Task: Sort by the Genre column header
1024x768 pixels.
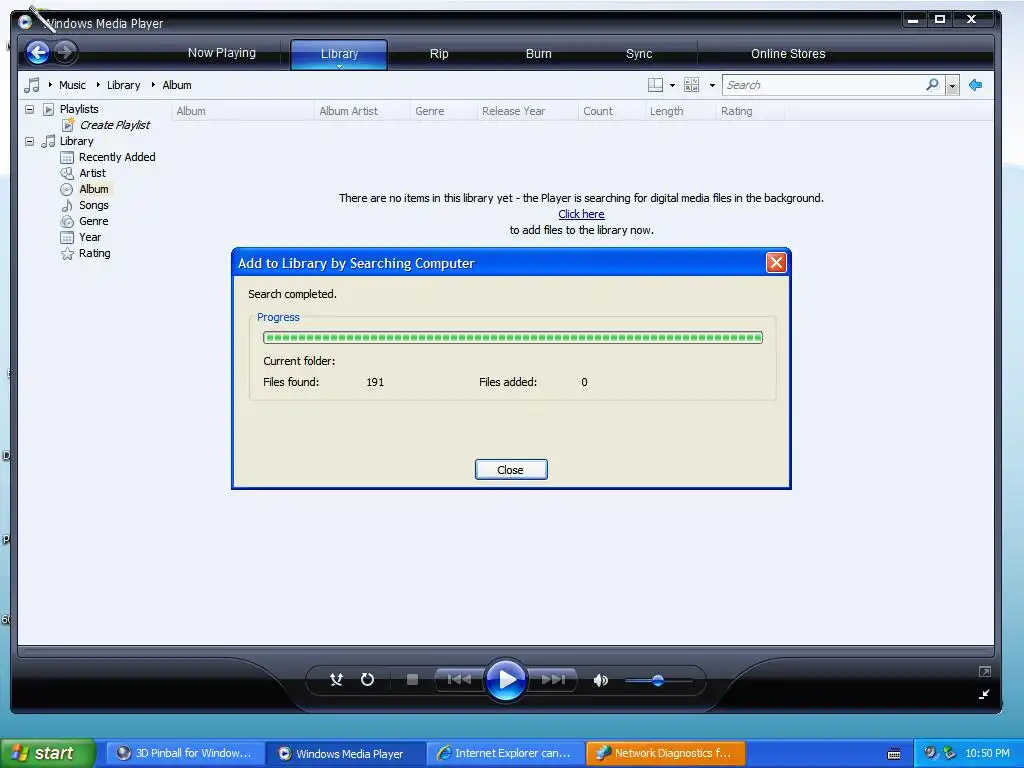Action: [x=443, y=111]
